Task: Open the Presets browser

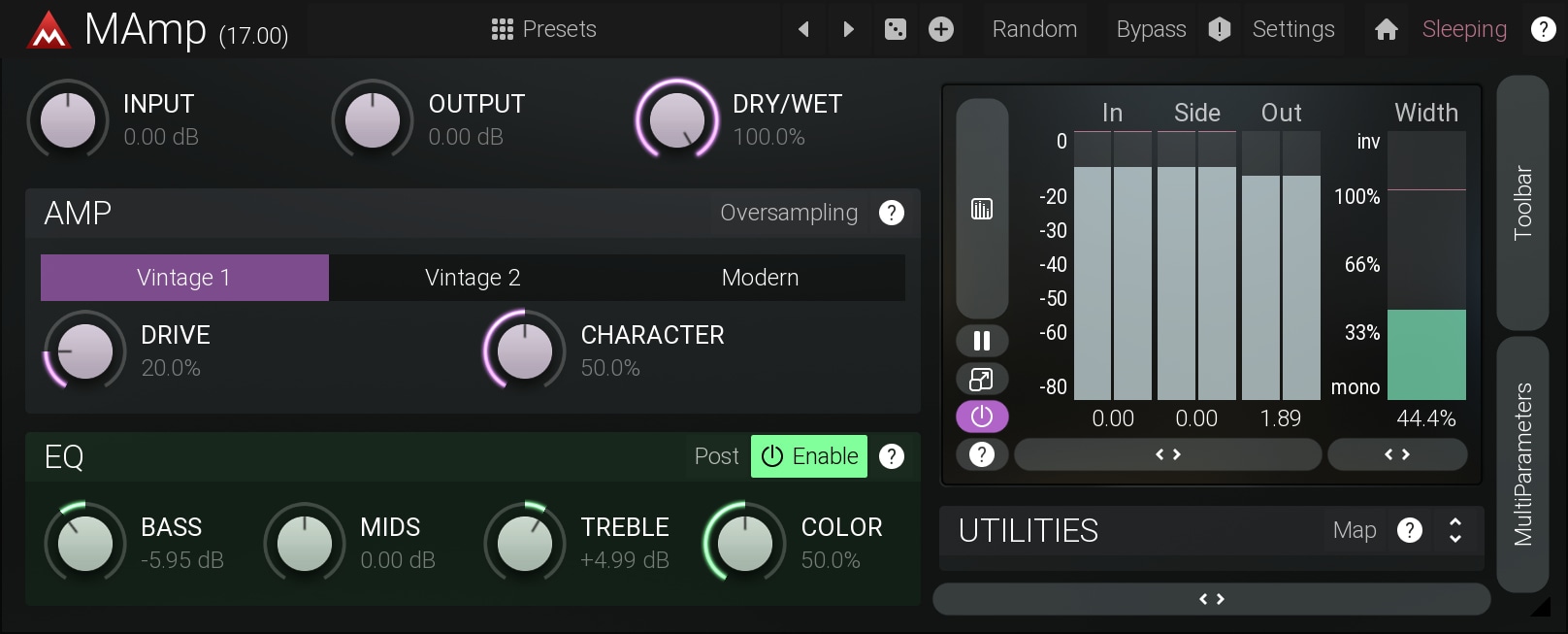Action: (x=544, y=29)
